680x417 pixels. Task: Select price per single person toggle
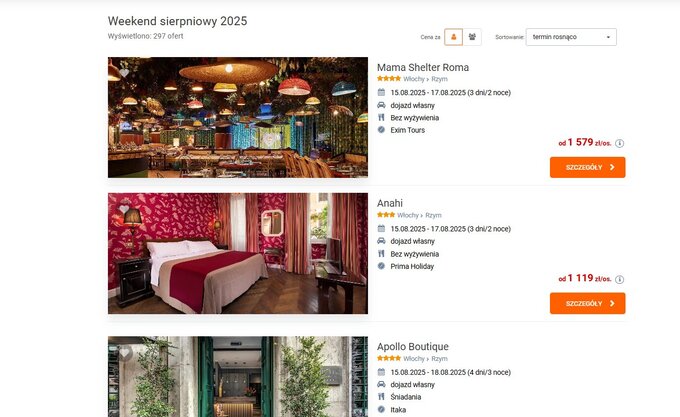[x=453, y=37]
